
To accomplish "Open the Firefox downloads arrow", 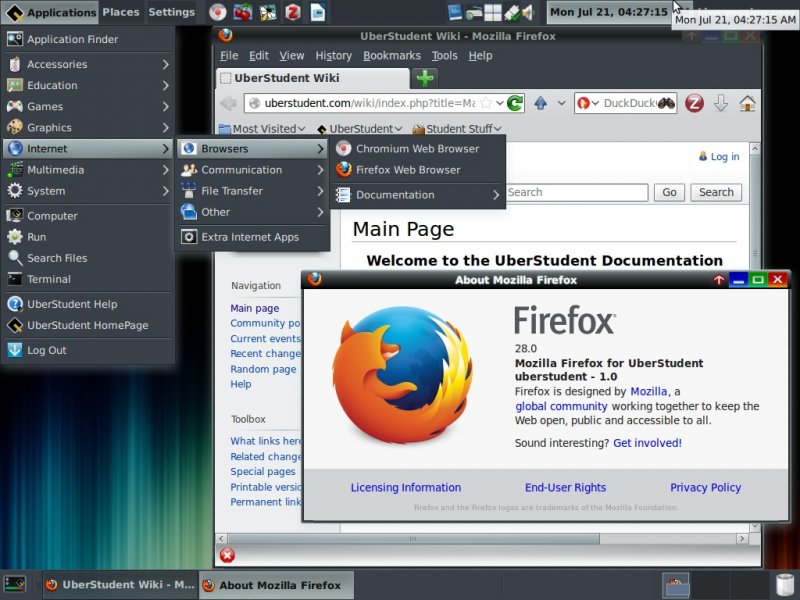I will point(720,104).
